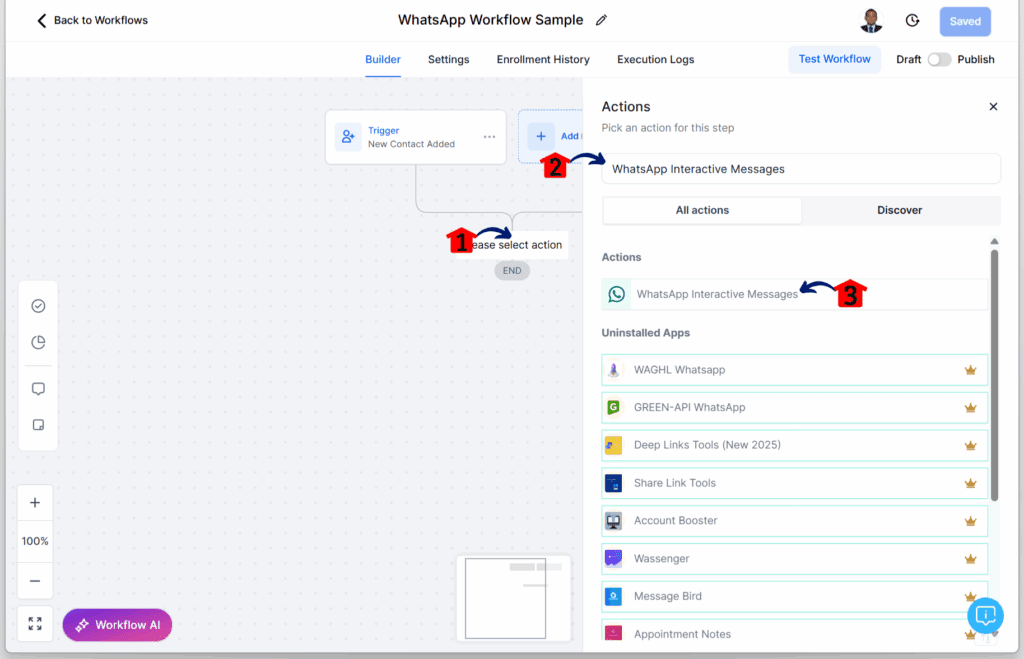The image size is (1024, 659).
Task: Select Deep Links Tools (New 2025) row
Action: click(x=794, y=445)
